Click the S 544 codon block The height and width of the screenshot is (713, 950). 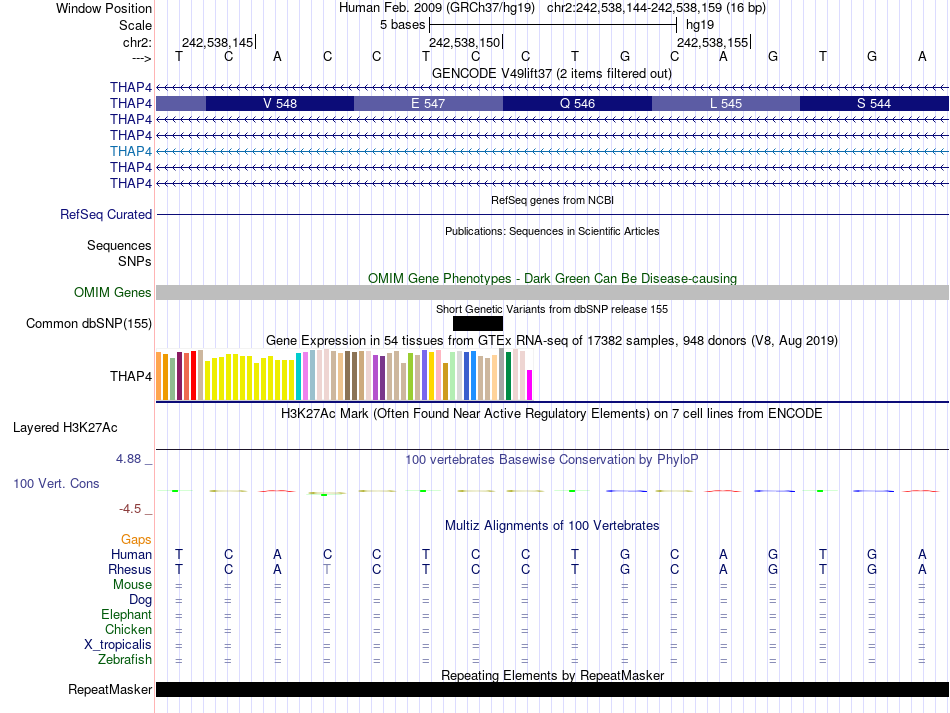[873, 103]
